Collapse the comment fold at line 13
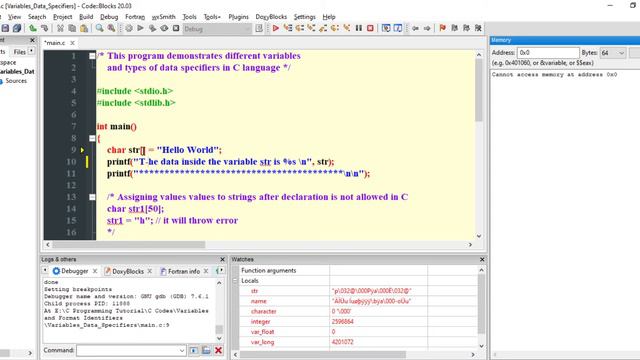Screen dimensions: 640x360 coord(92,197)
